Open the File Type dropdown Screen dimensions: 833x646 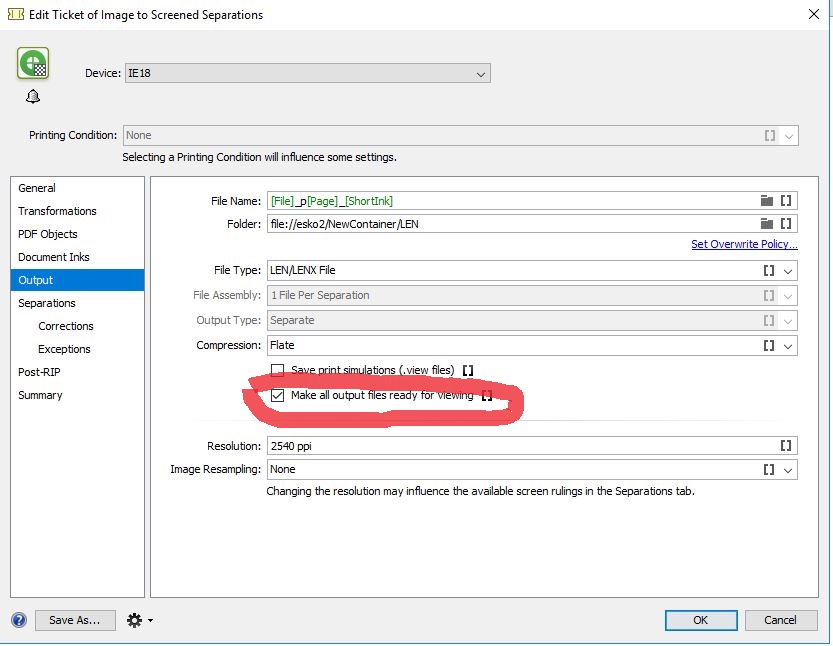(788, 271)
